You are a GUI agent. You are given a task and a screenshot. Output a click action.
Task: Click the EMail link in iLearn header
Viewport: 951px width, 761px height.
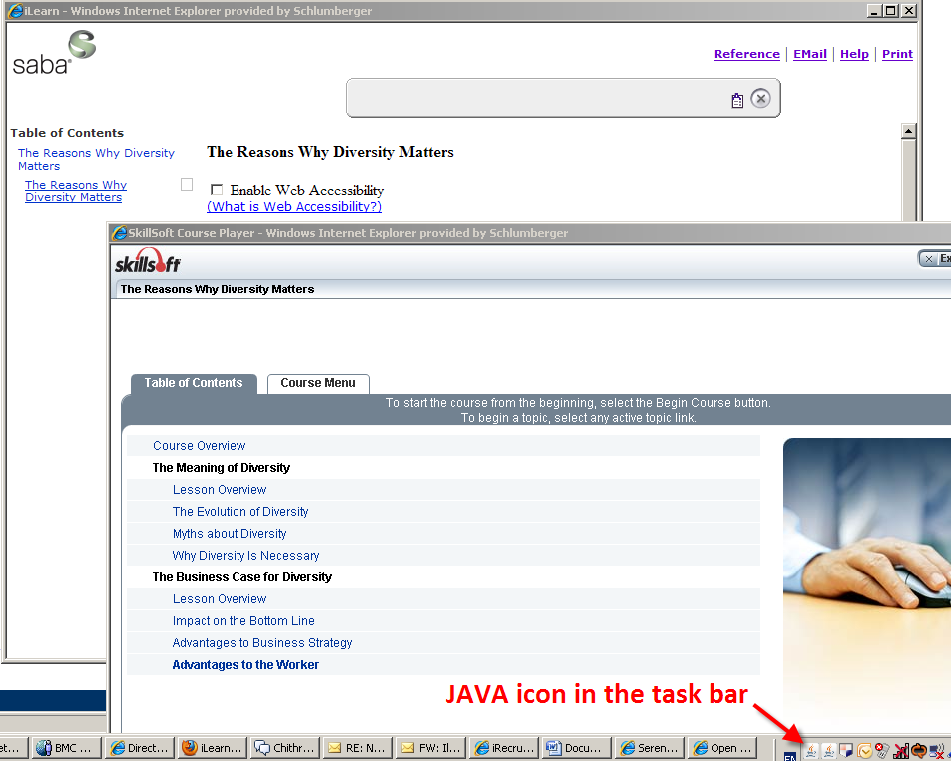point(810,54)
